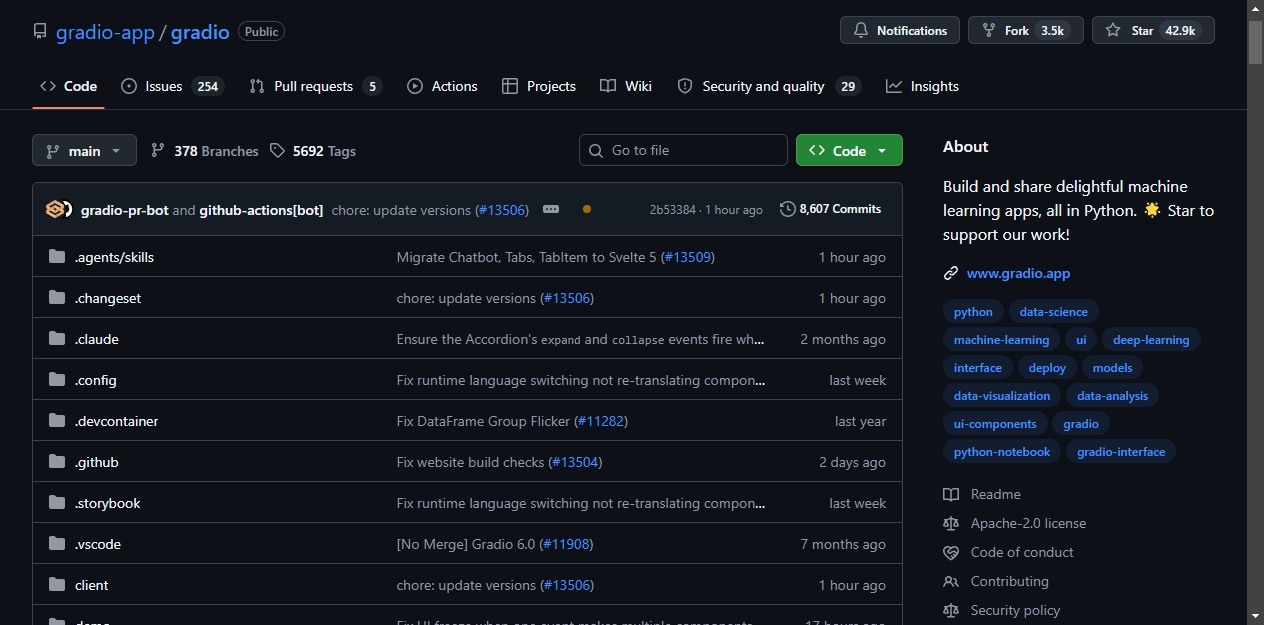This screenshot has height=625, width=1264.
Task: Open the gradio-app owner link
Action: [x=105, y=32]
